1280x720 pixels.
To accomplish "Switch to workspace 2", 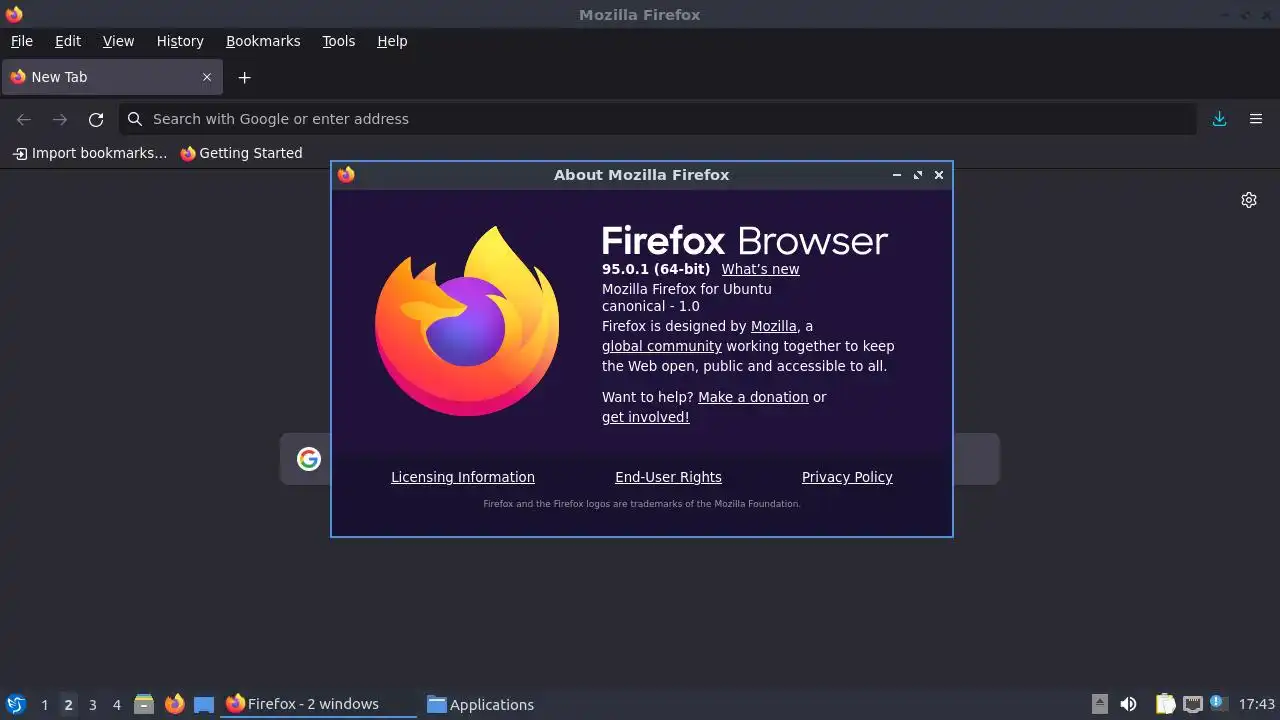I will 68,705.
